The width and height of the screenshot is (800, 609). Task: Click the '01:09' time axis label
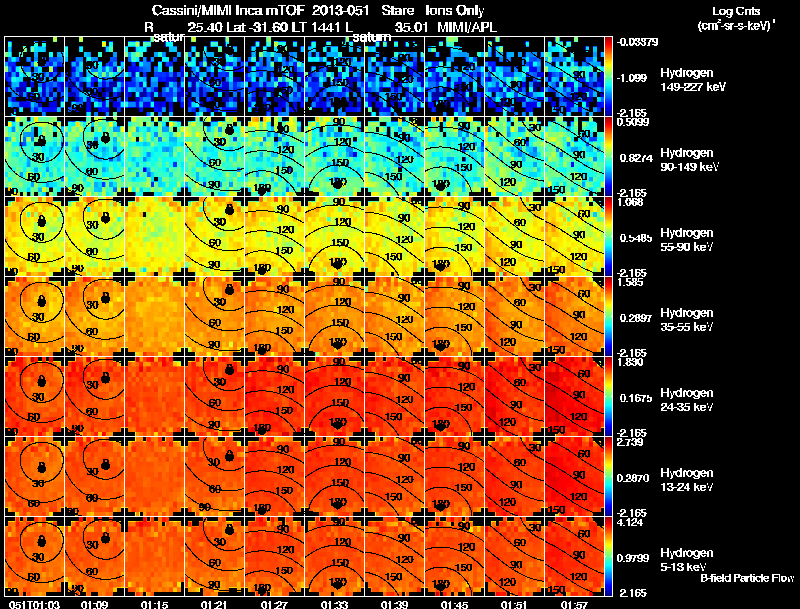(x=94, y=604)
